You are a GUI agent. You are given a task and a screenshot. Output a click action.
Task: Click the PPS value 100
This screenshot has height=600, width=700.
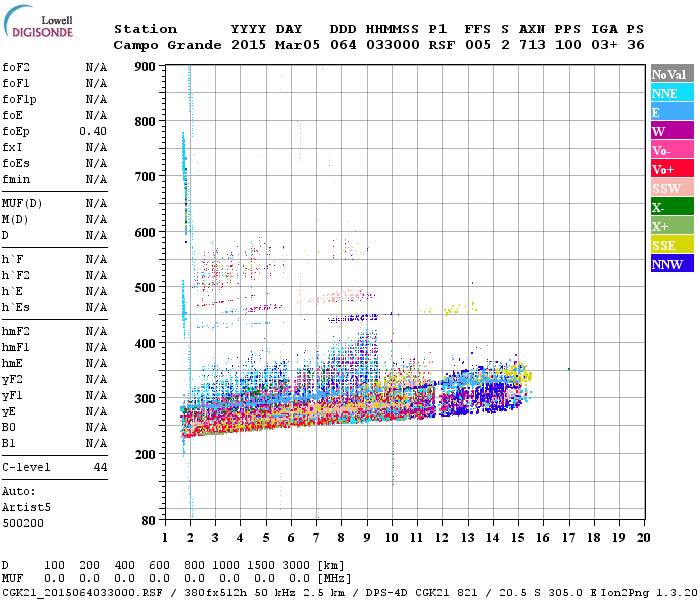(568, 45)
